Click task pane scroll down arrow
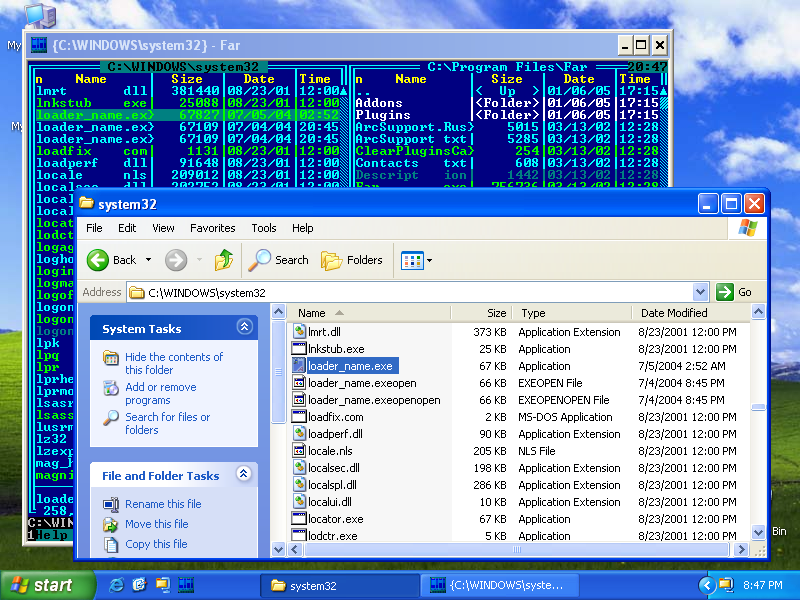Image resolution: width=800 pixels, height=600 pixels. click(x=279, y=549)
